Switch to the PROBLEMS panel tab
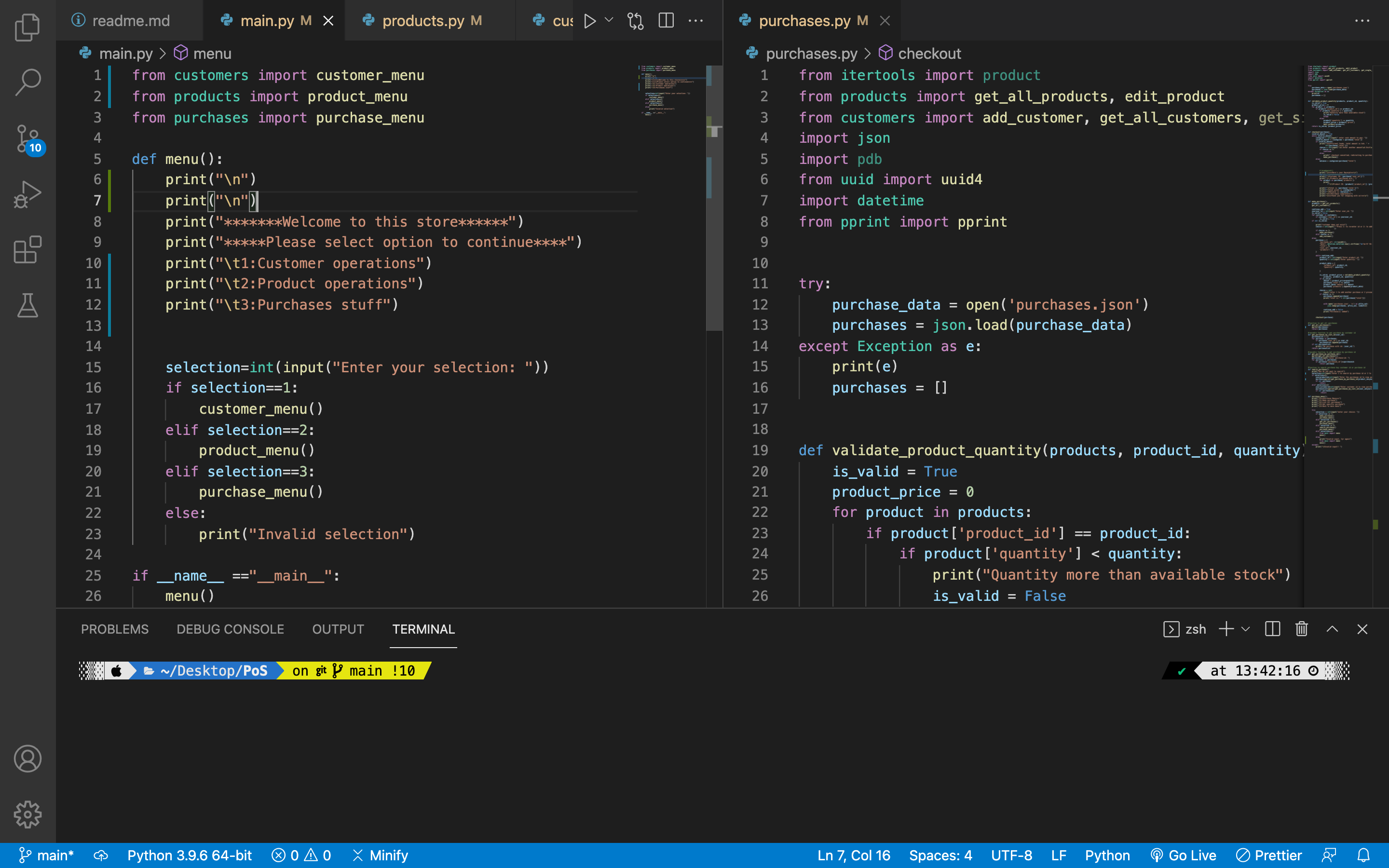This screenshot has height=868, width=1389. (x=114, y=629)
